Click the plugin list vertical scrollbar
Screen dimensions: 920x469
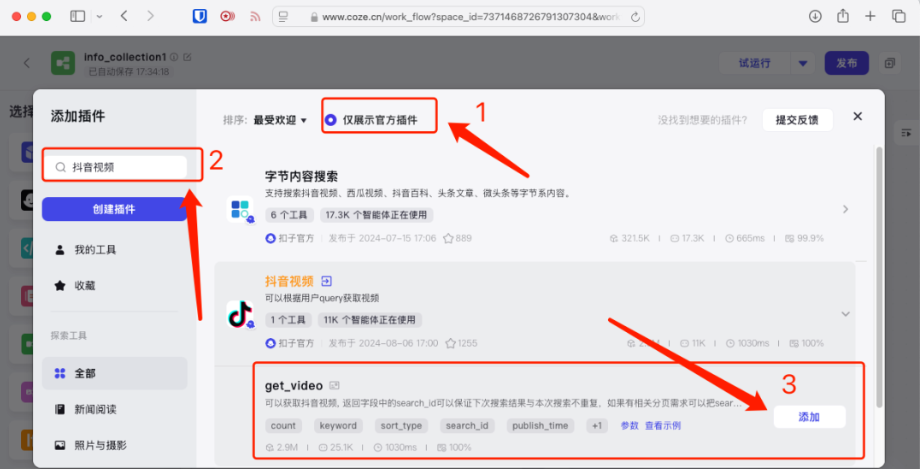pos(878,276)
